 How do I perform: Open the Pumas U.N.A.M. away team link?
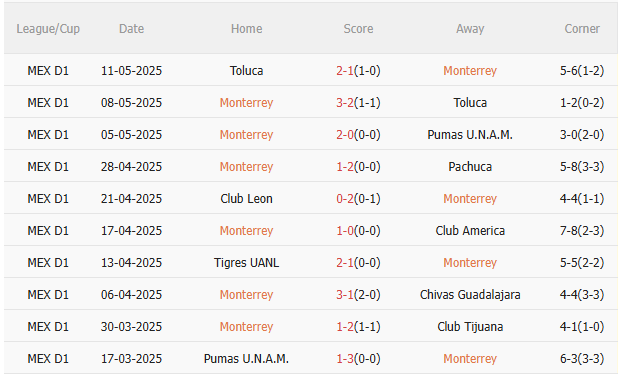click(x=470, y=134)
